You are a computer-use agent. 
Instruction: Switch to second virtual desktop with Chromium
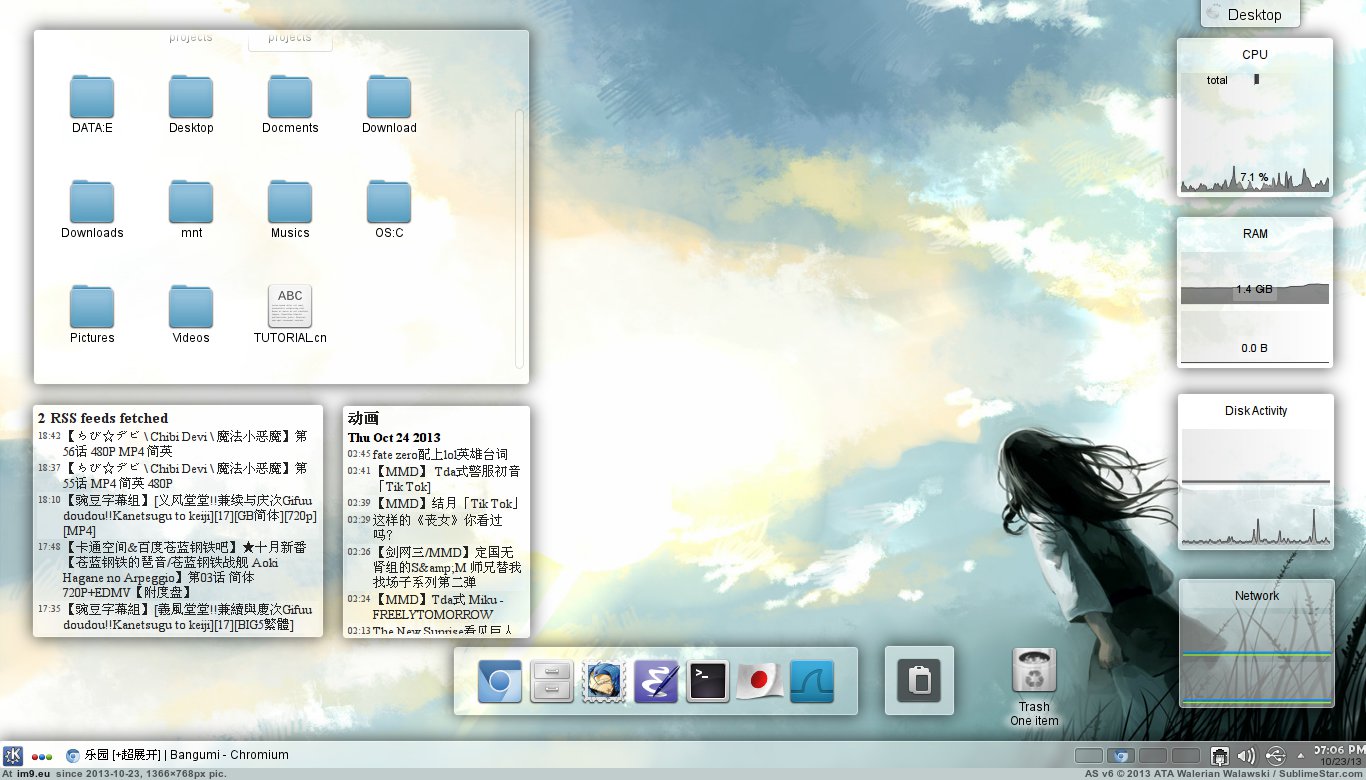(1121, 755)
